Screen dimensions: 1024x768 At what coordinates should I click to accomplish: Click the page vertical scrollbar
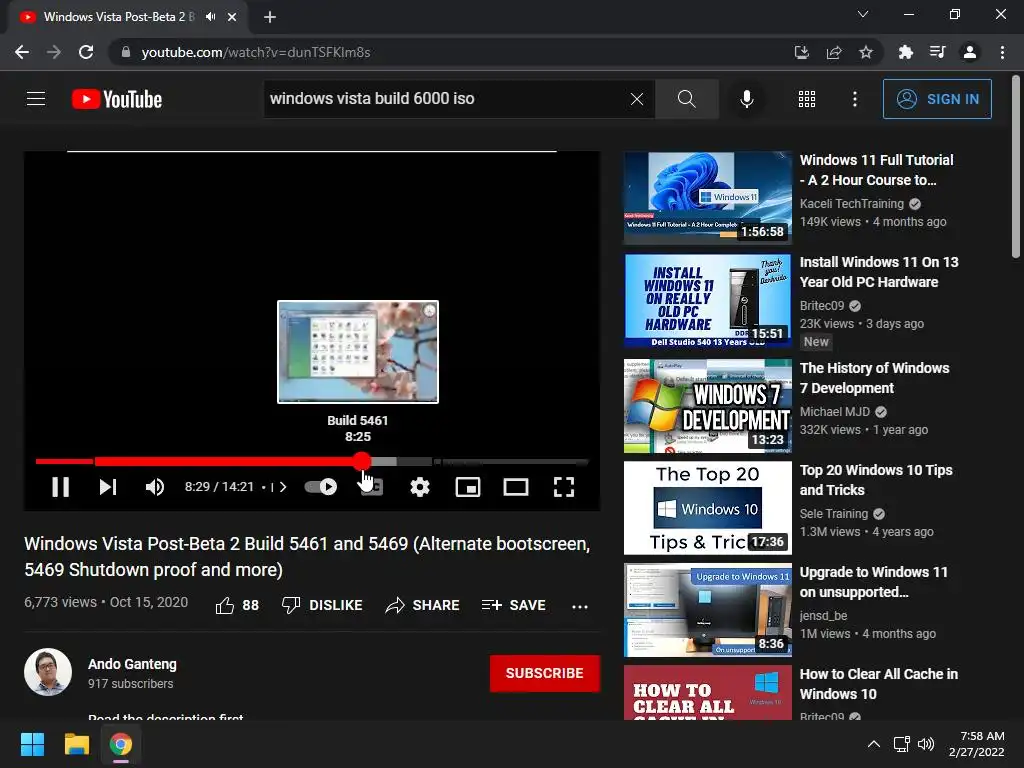pyautogui.click(x=1016, y=168)
